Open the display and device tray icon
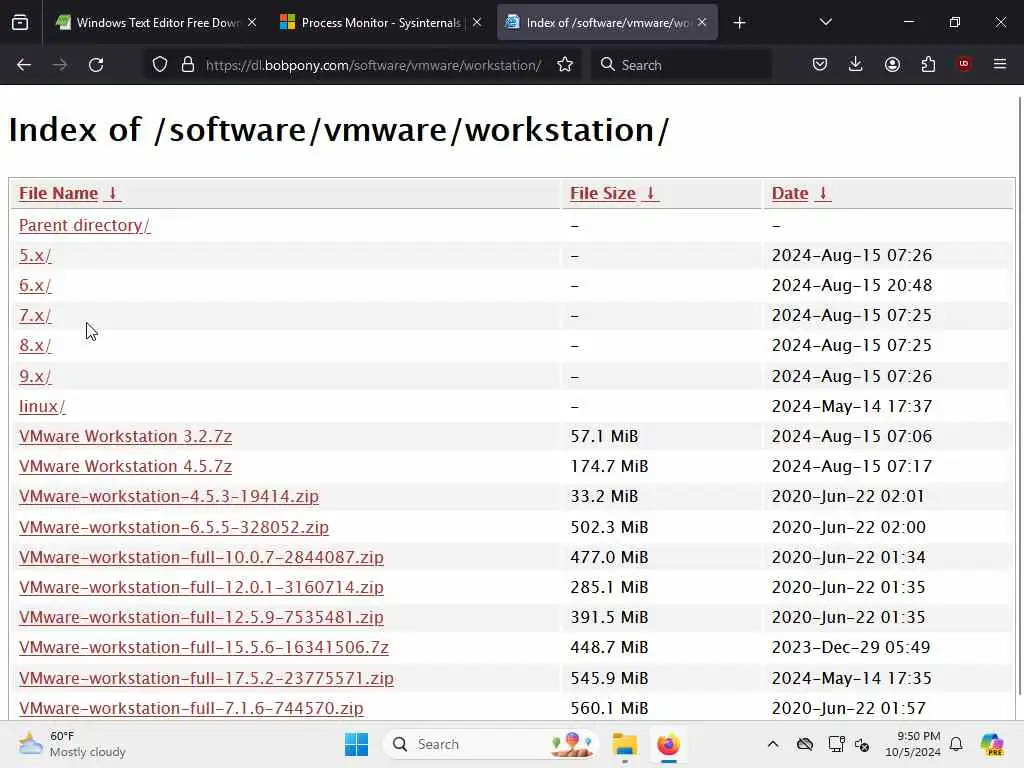The width and height of the screenshot is (1024, 768). pyautogui.click(x=836, y=744)
